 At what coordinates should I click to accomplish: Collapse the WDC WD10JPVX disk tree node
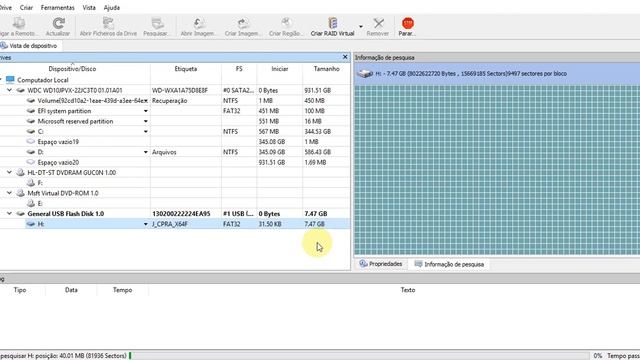9,90
